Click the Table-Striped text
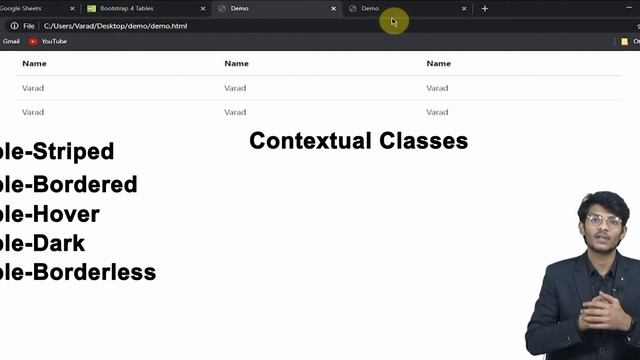The image size is (640, 360). tap(57, 152)
